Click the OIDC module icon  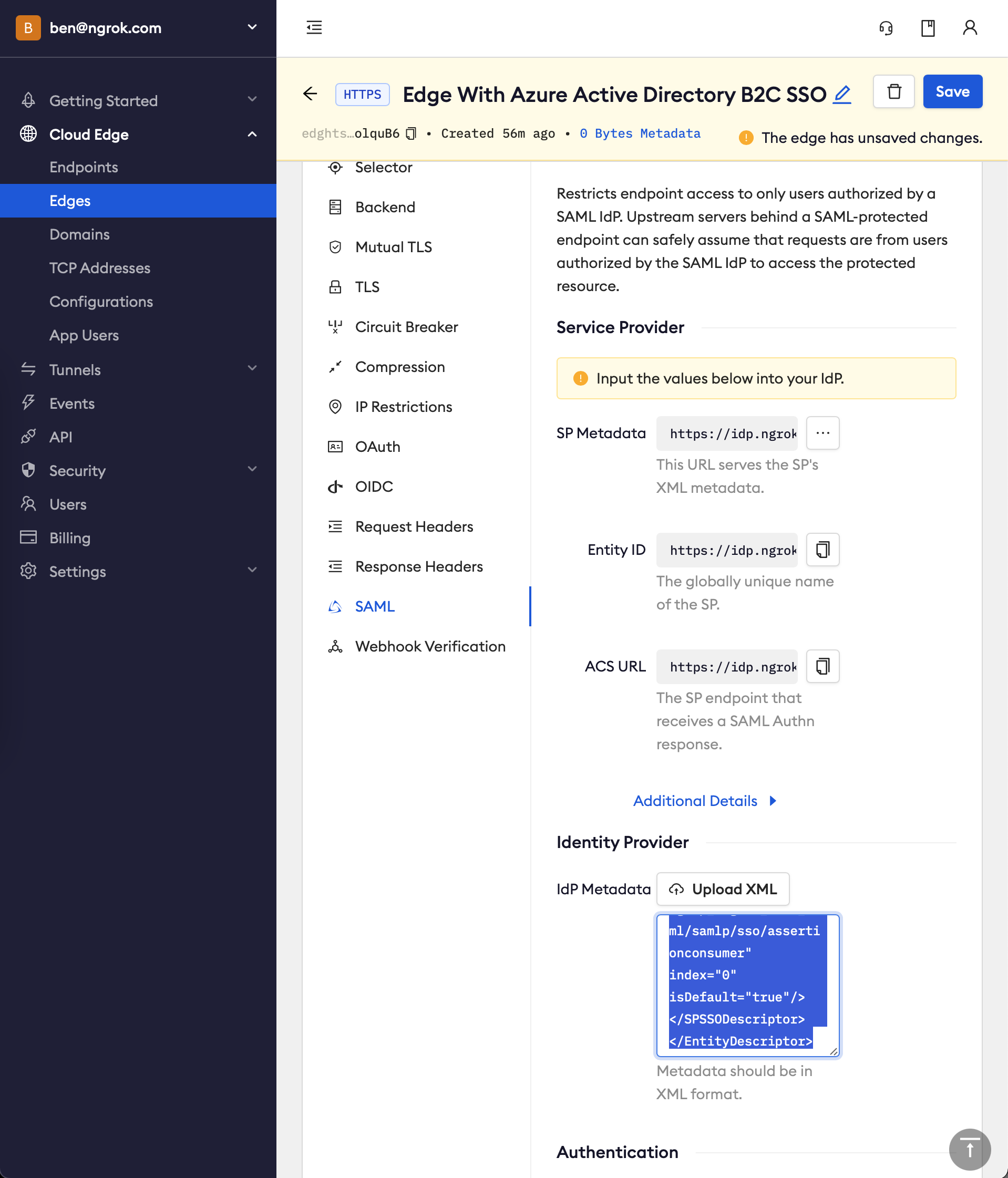point(335,487)
